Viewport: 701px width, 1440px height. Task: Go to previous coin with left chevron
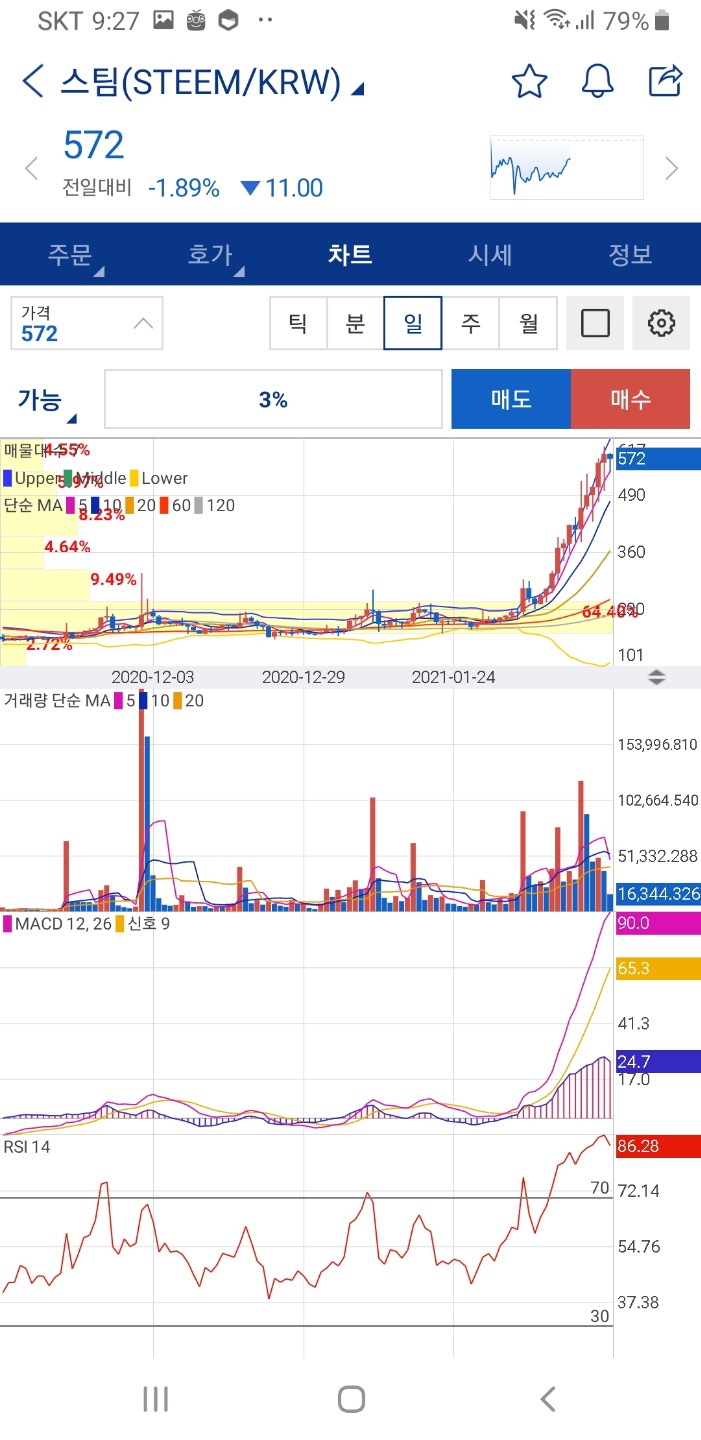[x=31, y=168]
